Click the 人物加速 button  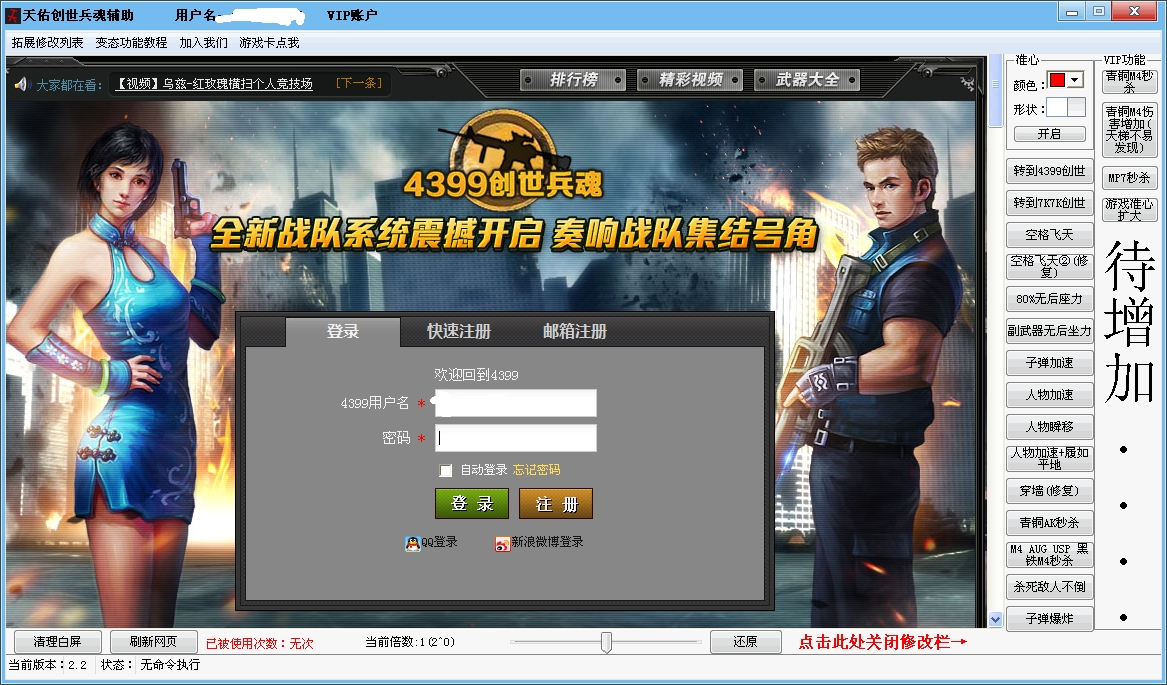coord(1049,395)
